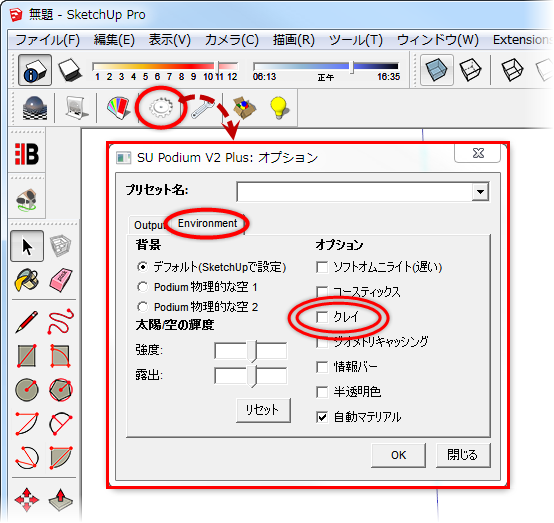Uncheck the 自動マテリアル checkbox
This screenshot has height=523, width=554.
322,417
